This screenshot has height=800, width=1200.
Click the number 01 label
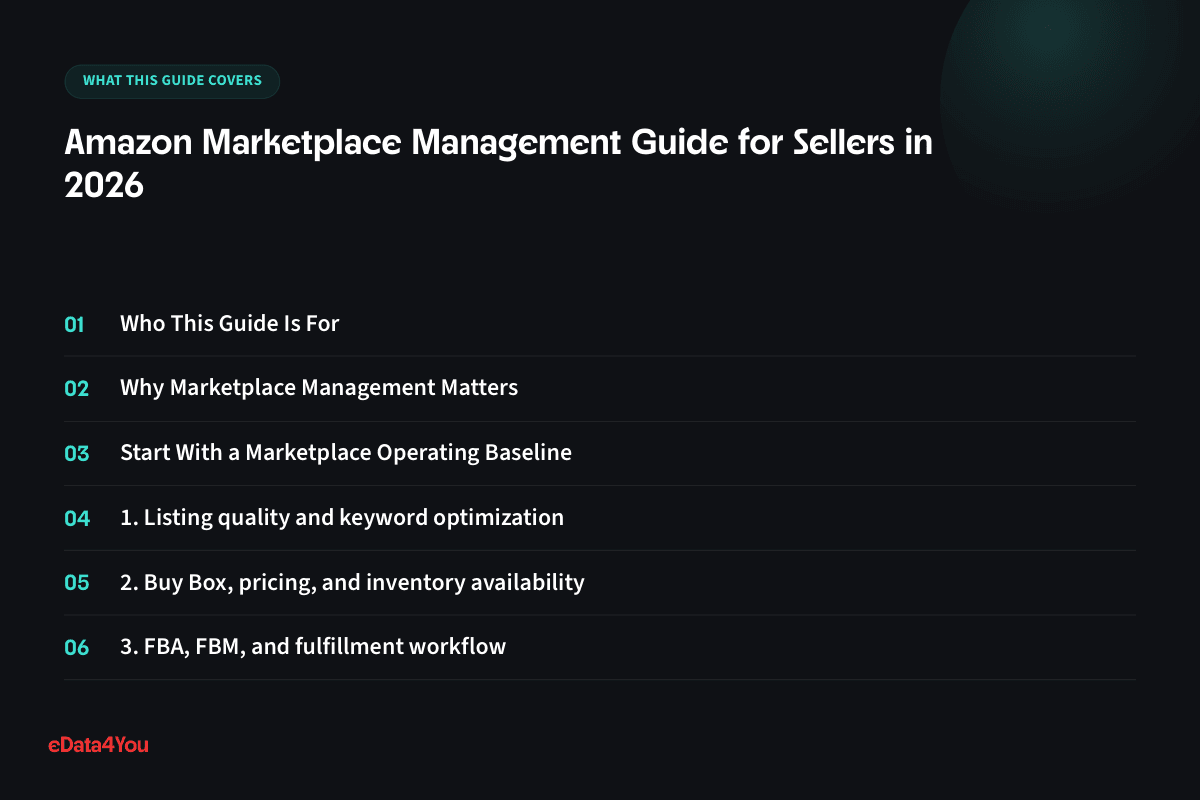75,324
